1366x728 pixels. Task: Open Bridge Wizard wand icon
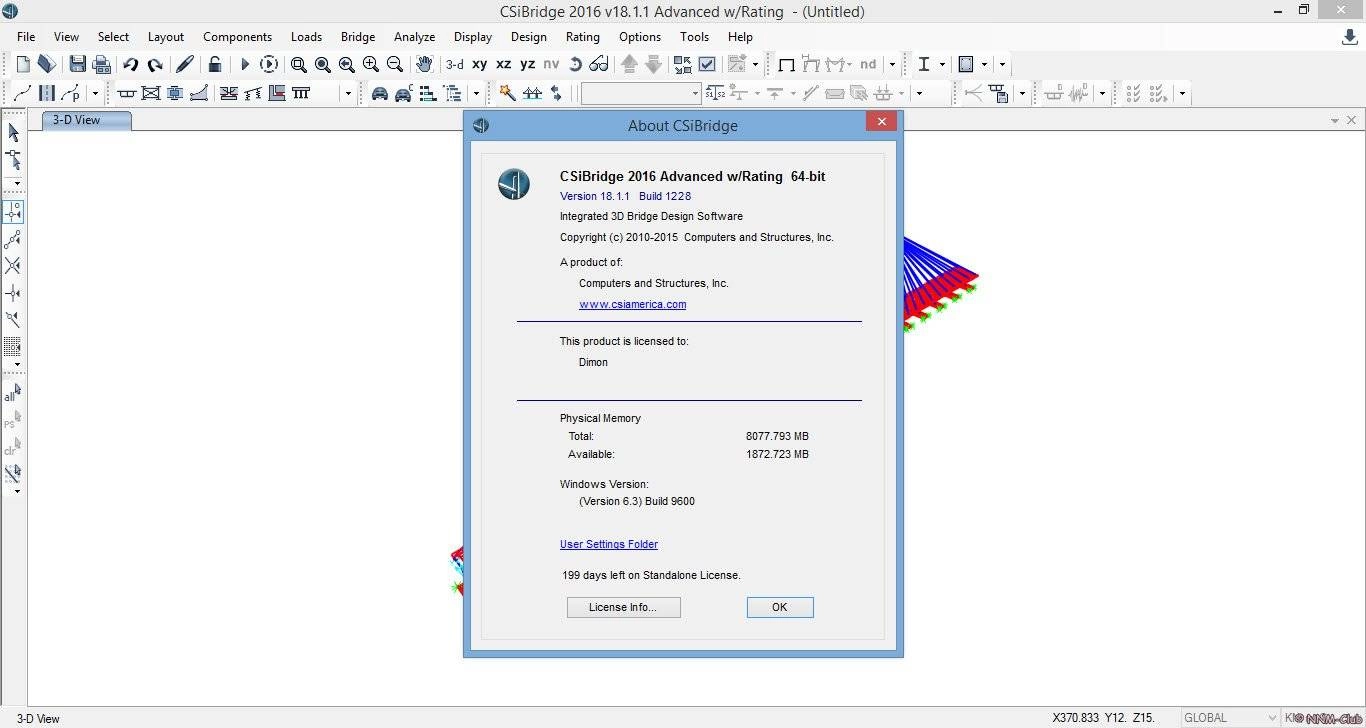pyautogui.click(x=507, y=93)
